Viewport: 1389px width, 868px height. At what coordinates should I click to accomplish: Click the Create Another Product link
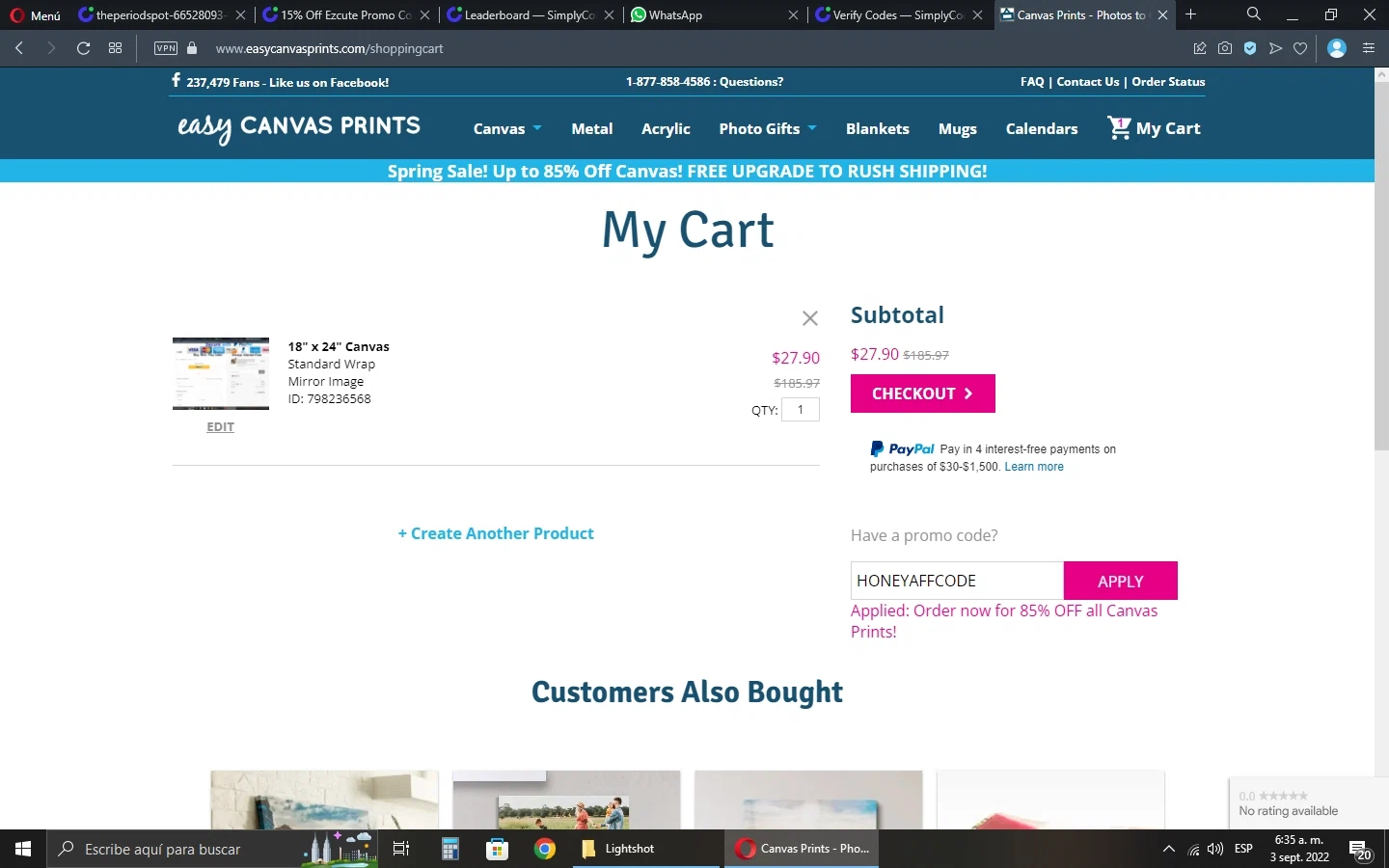[496, 533]
